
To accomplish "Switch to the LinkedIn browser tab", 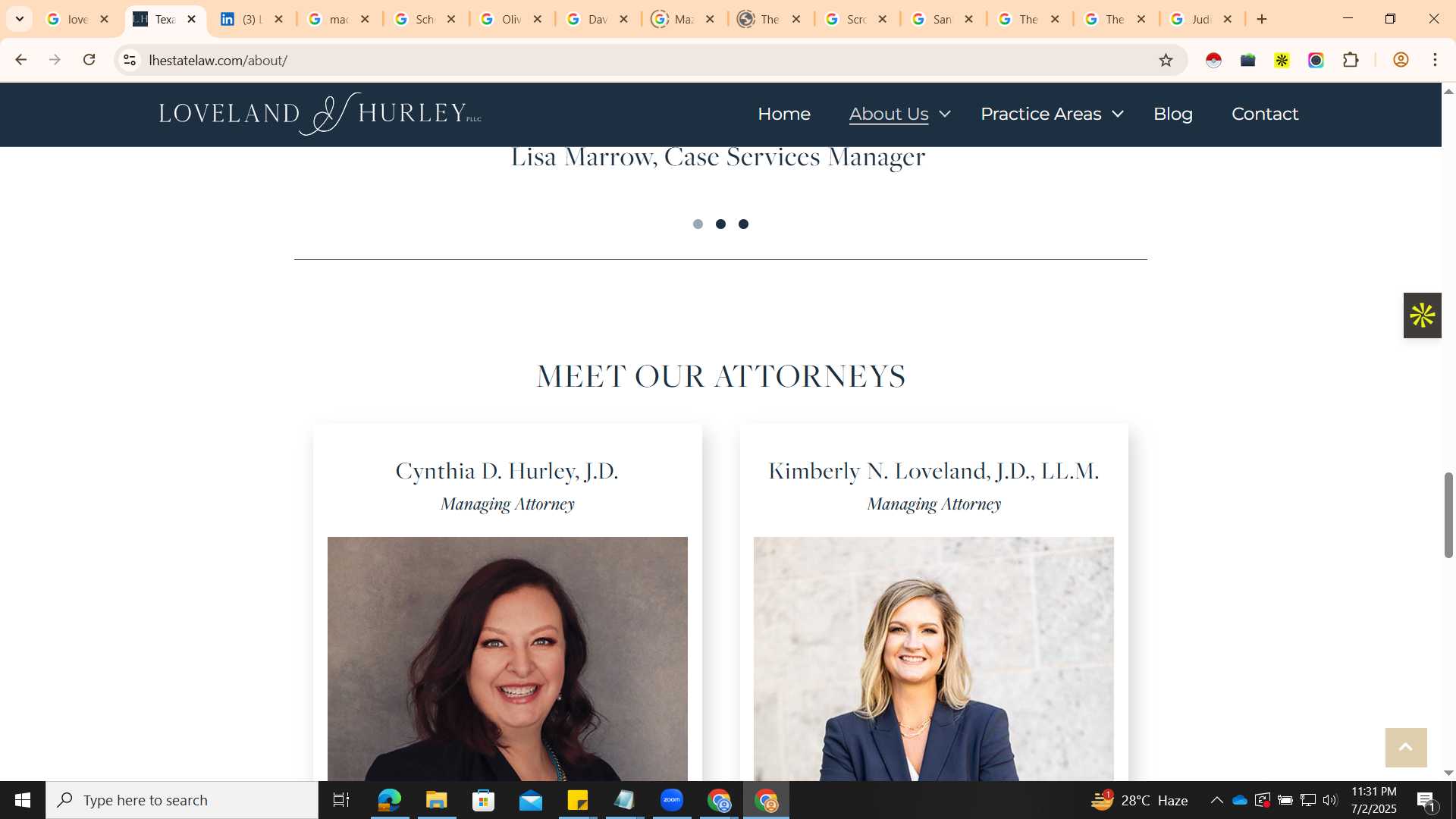I will coord(253,19).
